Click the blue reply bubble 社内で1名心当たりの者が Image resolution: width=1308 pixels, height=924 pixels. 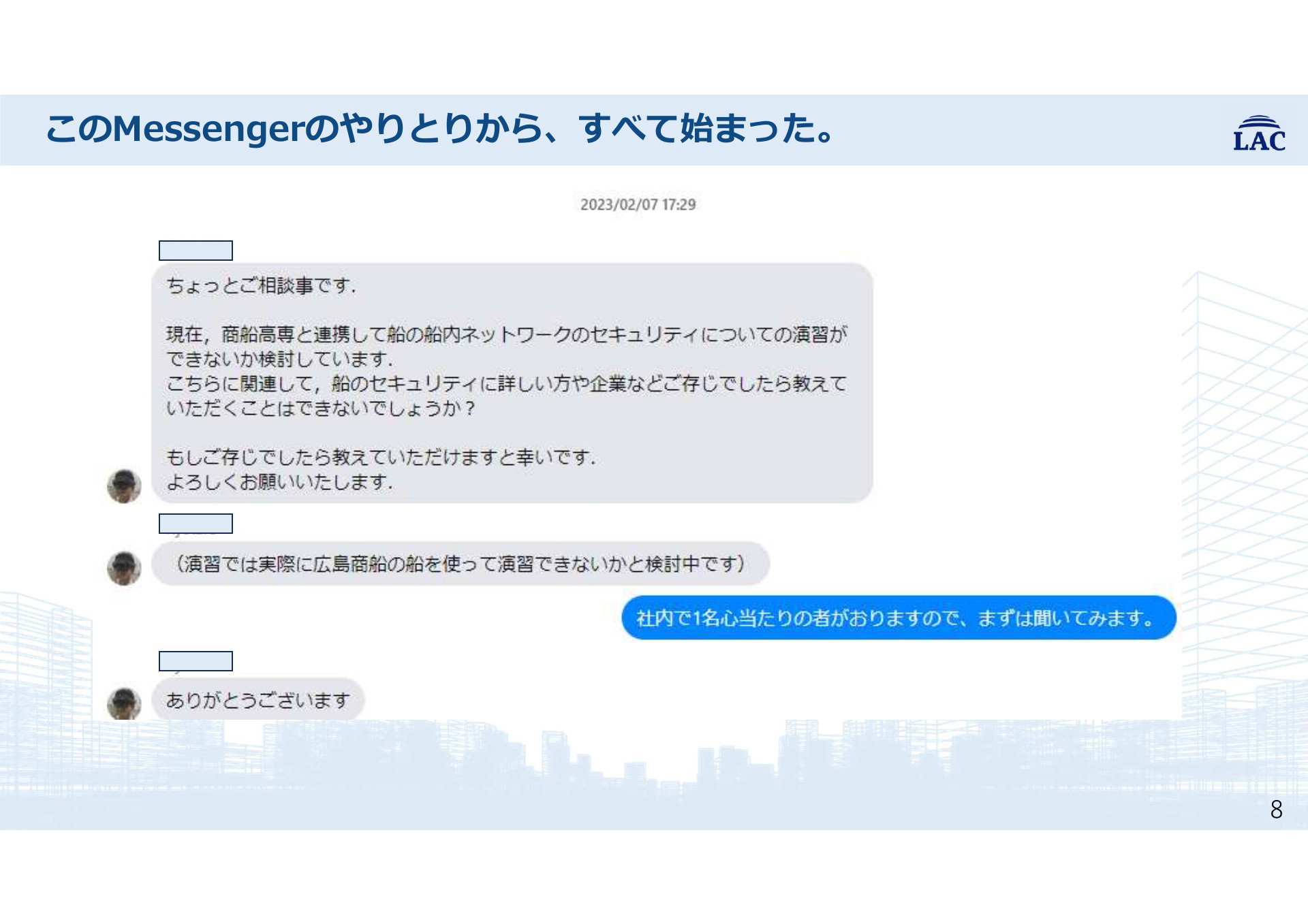point(899,618)
